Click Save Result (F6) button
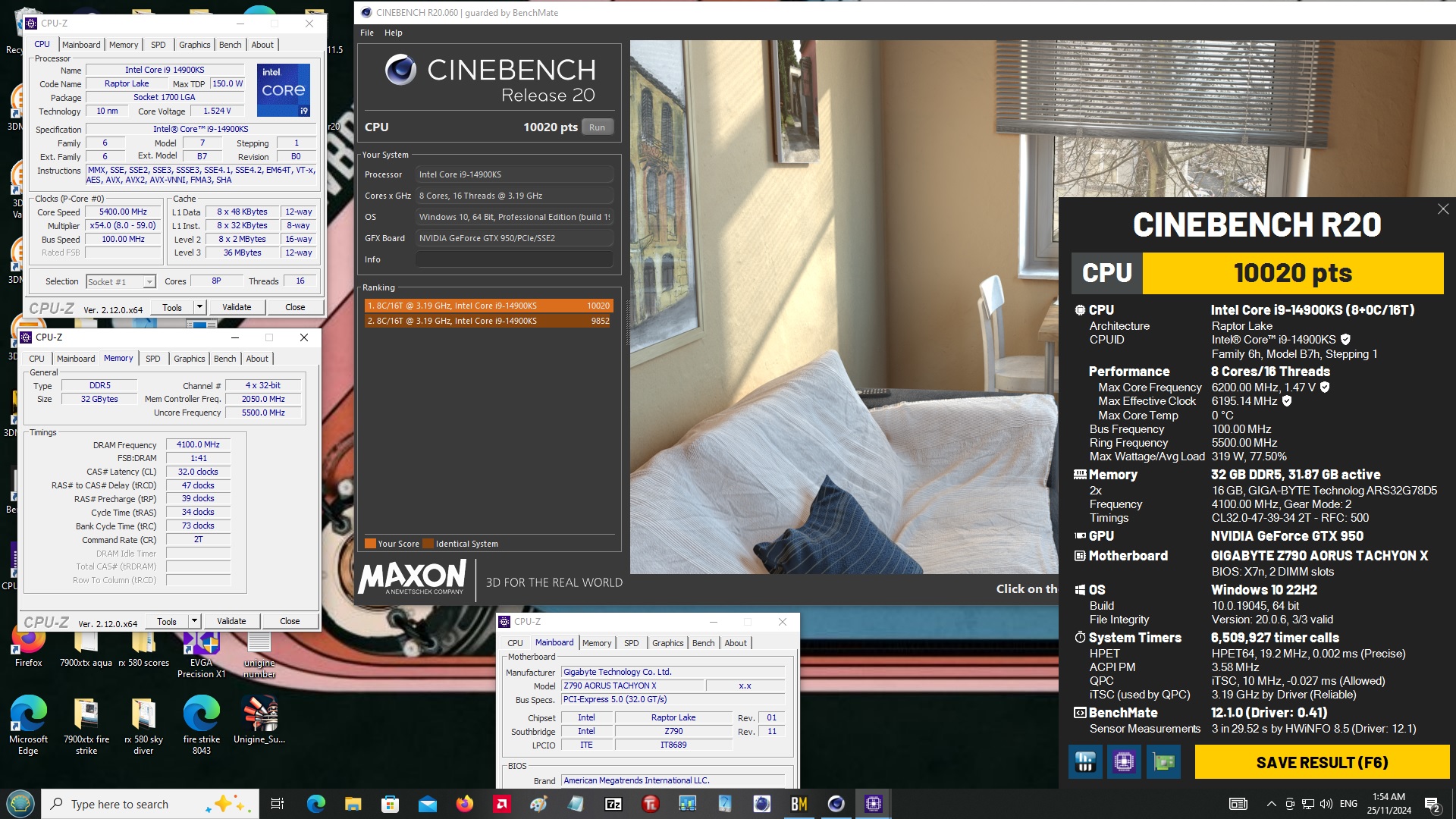1456x819 pixels. (1322, 762)
